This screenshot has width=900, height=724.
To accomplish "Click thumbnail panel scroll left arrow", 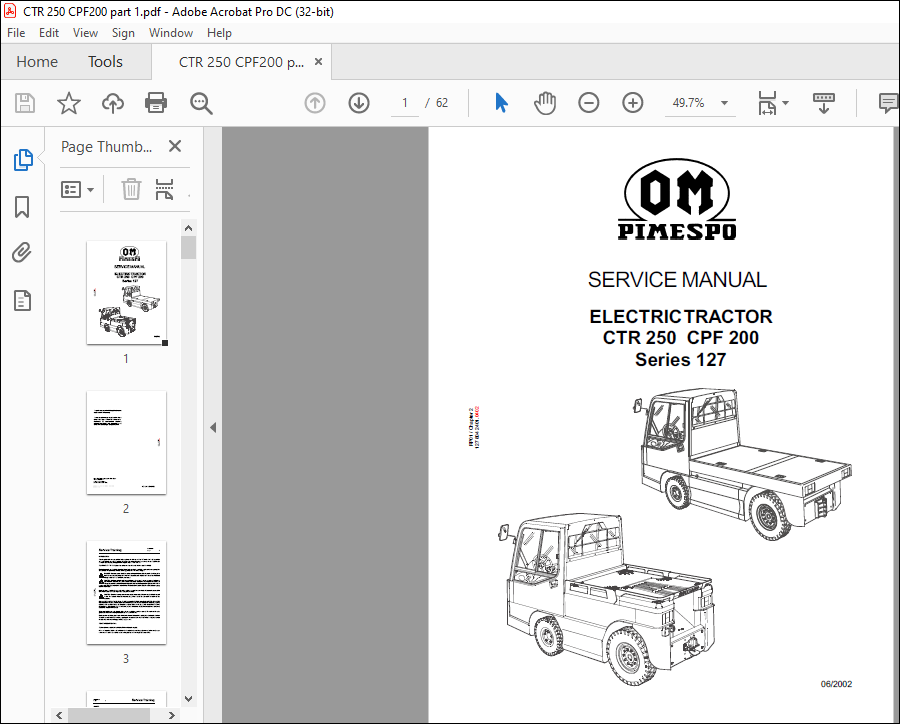I will (x=59, y=715).
